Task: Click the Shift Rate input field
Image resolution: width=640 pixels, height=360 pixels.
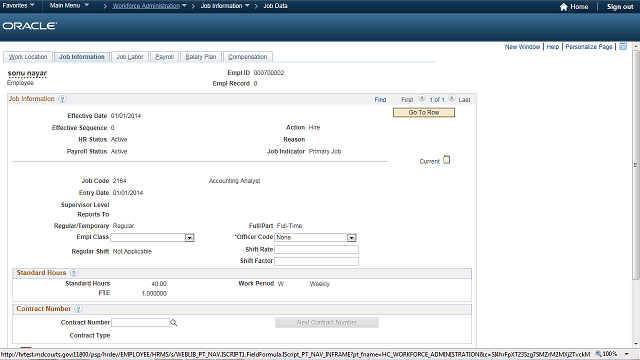Action: click(x=316, y=249)
